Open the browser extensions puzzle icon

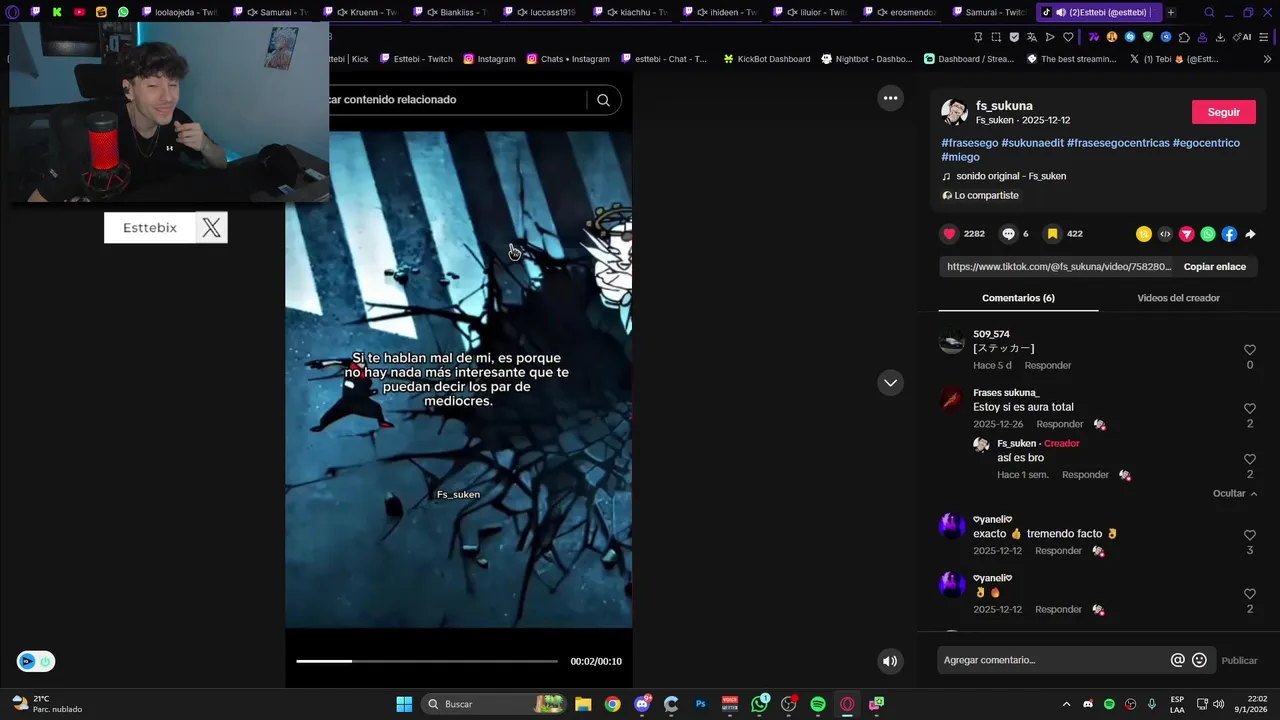pos(1184,37)
